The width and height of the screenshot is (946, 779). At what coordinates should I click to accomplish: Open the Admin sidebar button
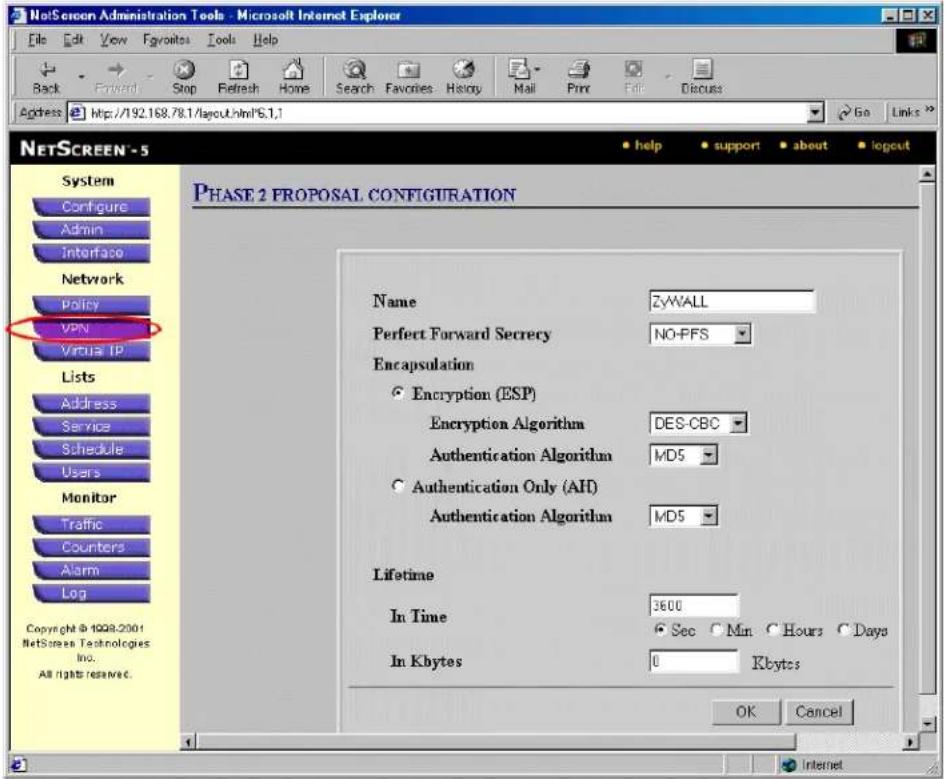[x=92, y=230]
